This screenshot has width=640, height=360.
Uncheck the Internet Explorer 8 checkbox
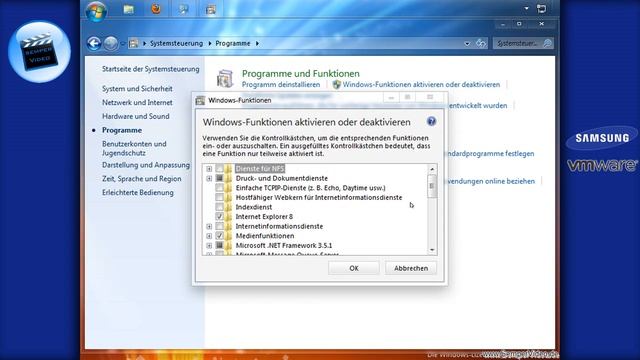pyautogui.click(x=219, y=217)
